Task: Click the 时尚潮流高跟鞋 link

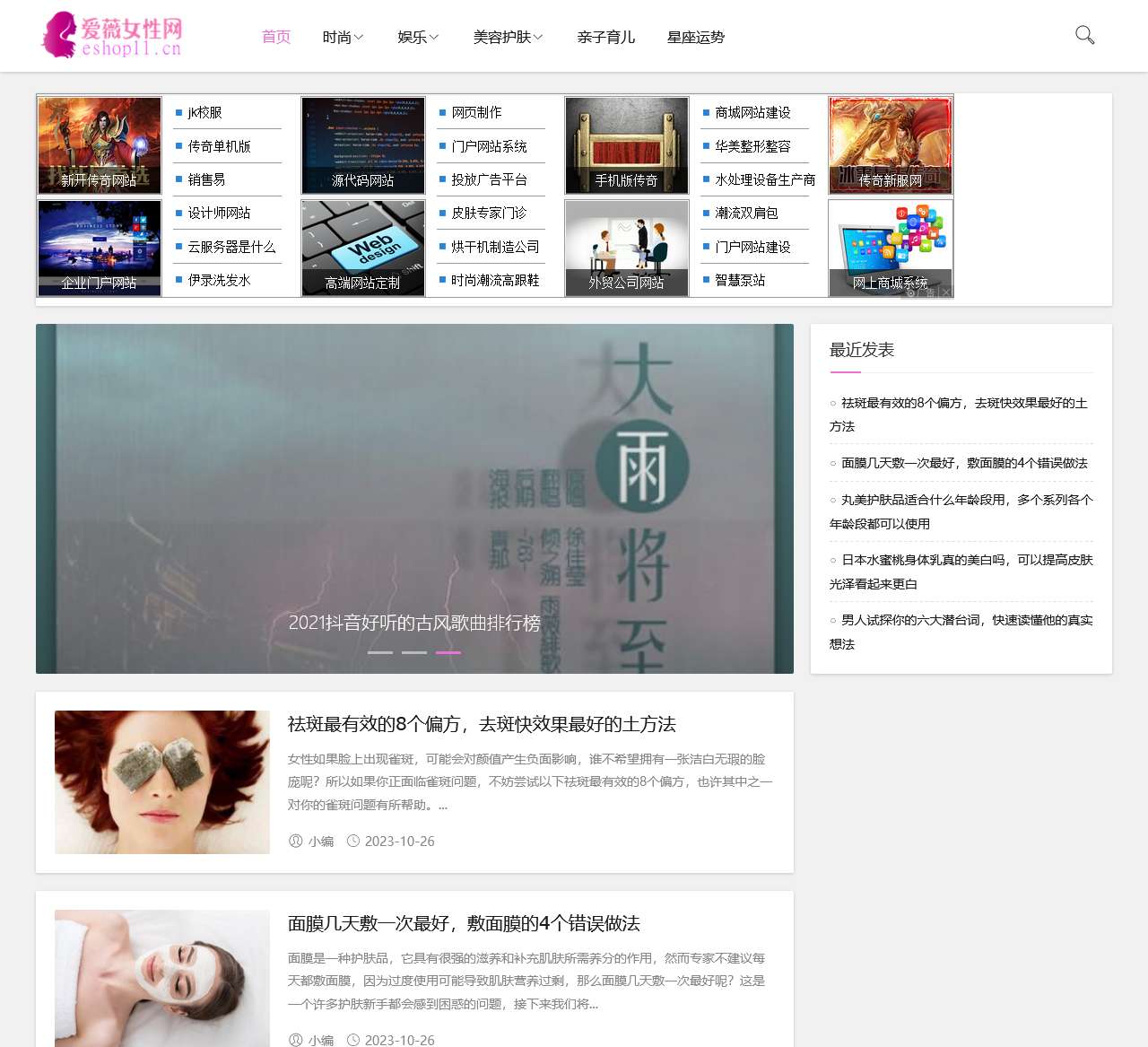Action: click(x=495, y=280)
